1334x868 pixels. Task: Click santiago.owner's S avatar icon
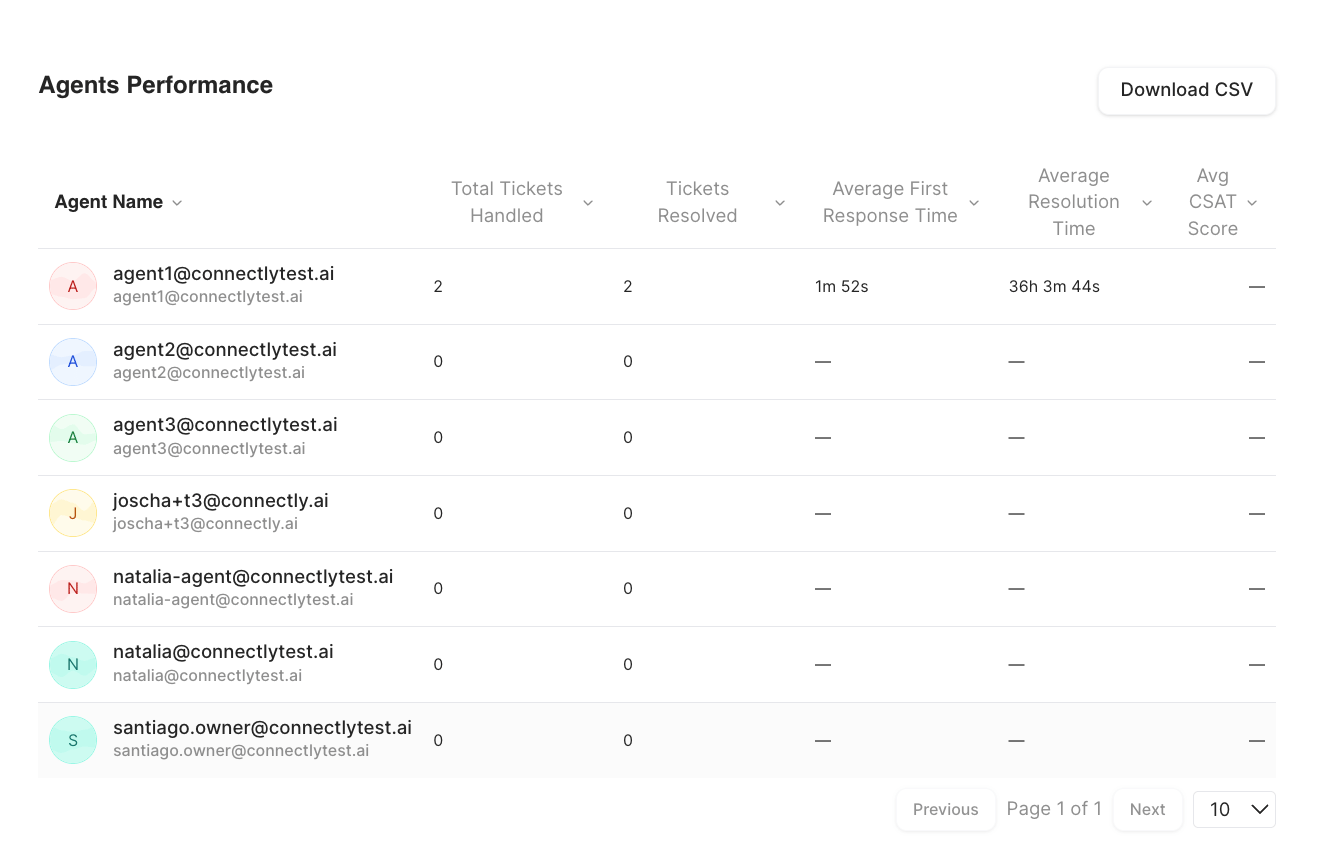click(x=73, y=740)
